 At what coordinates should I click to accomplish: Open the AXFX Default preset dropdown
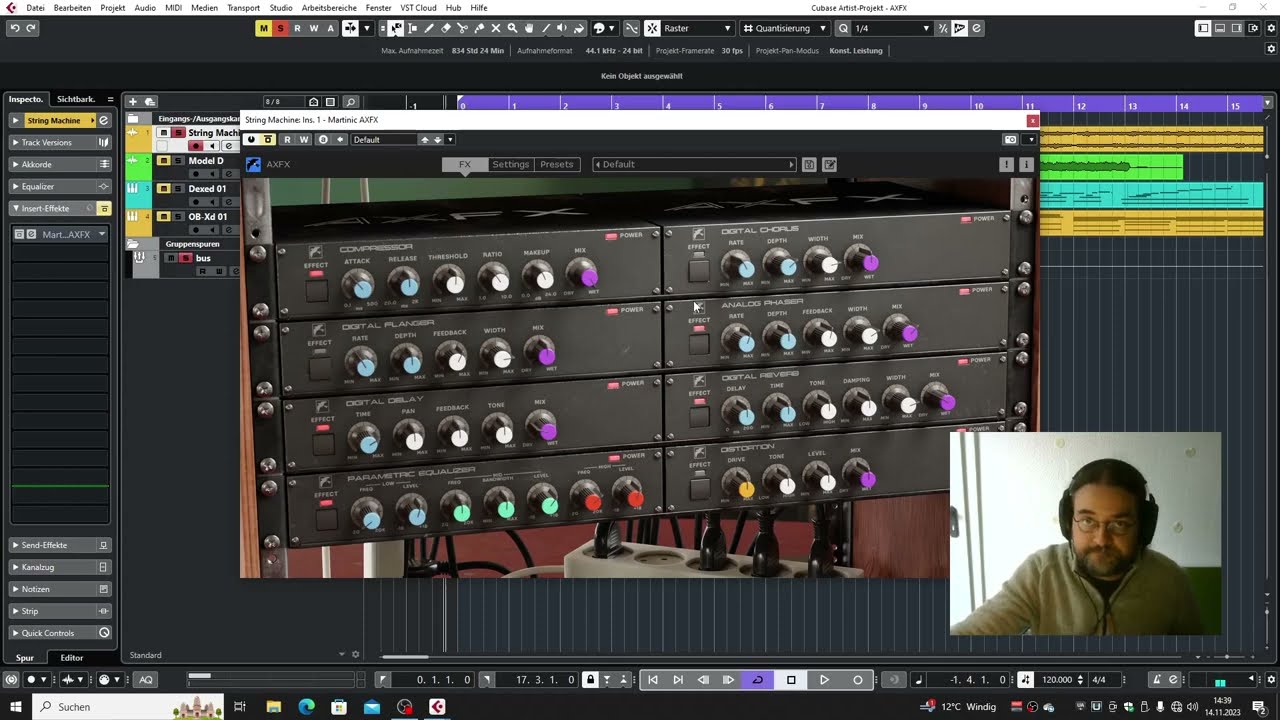(x=694, y=164)
